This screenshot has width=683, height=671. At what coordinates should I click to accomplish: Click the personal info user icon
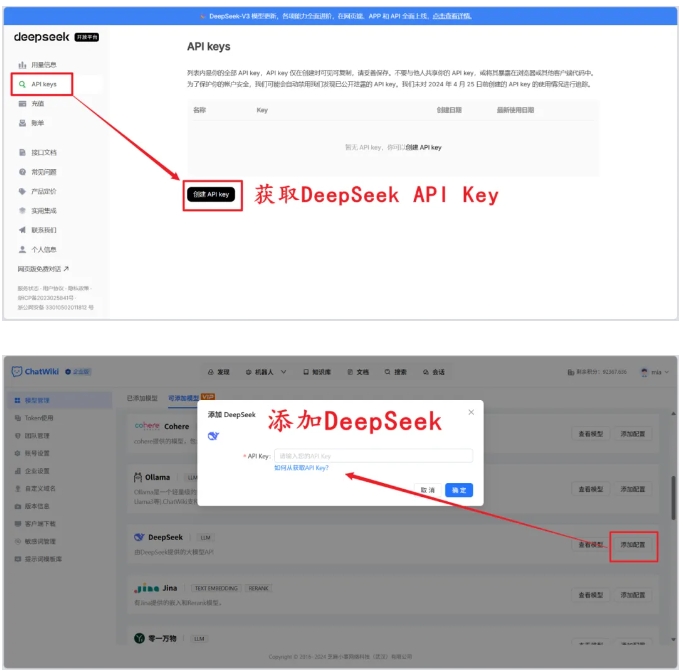tap(22, 249)
